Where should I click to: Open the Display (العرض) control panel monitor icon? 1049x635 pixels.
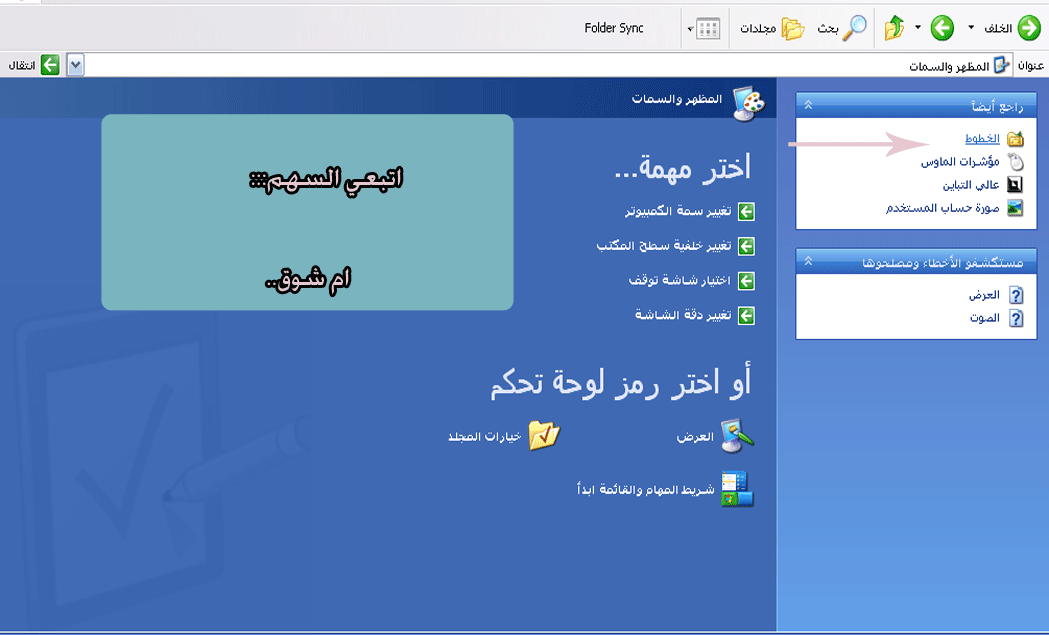click(738, 436)
